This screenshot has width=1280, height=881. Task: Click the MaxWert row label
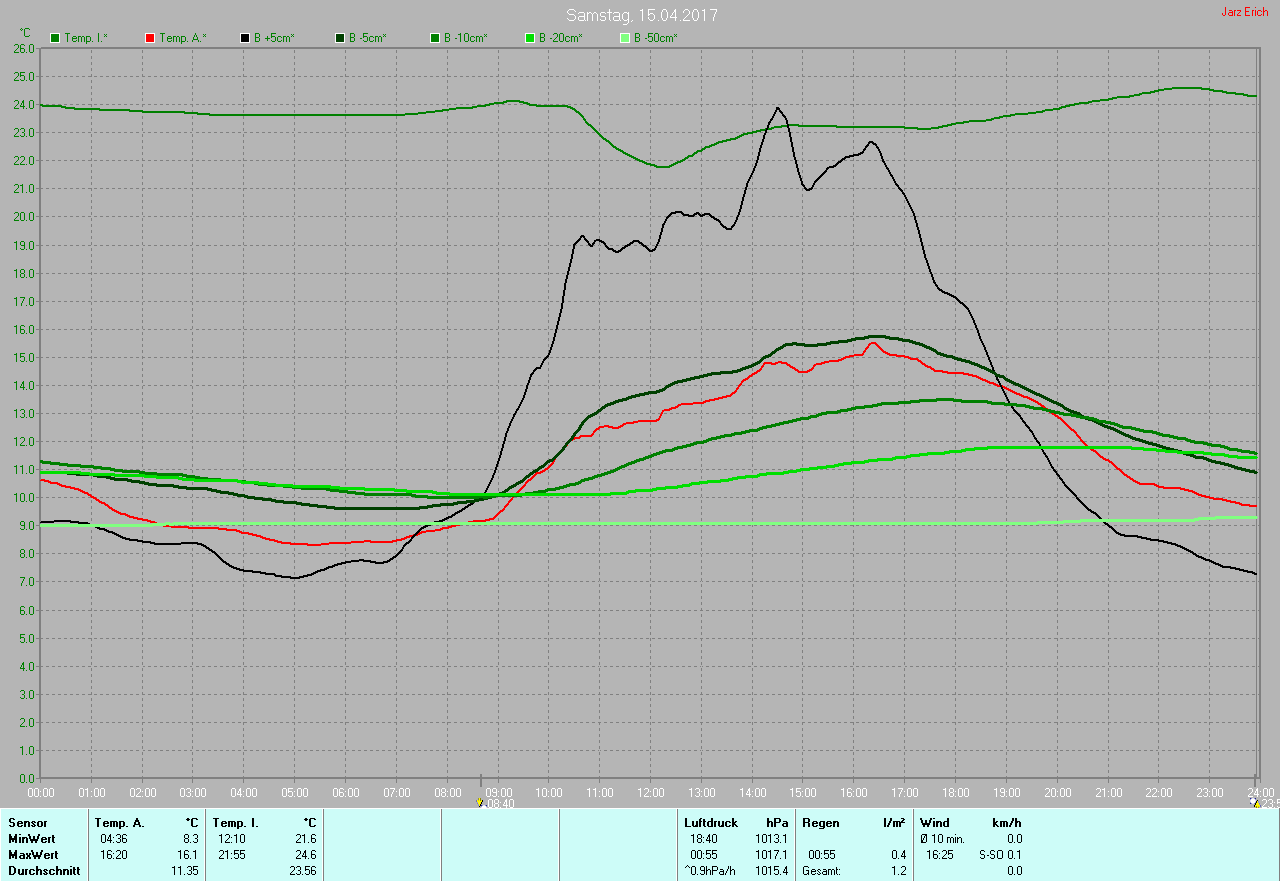point(33,855)
